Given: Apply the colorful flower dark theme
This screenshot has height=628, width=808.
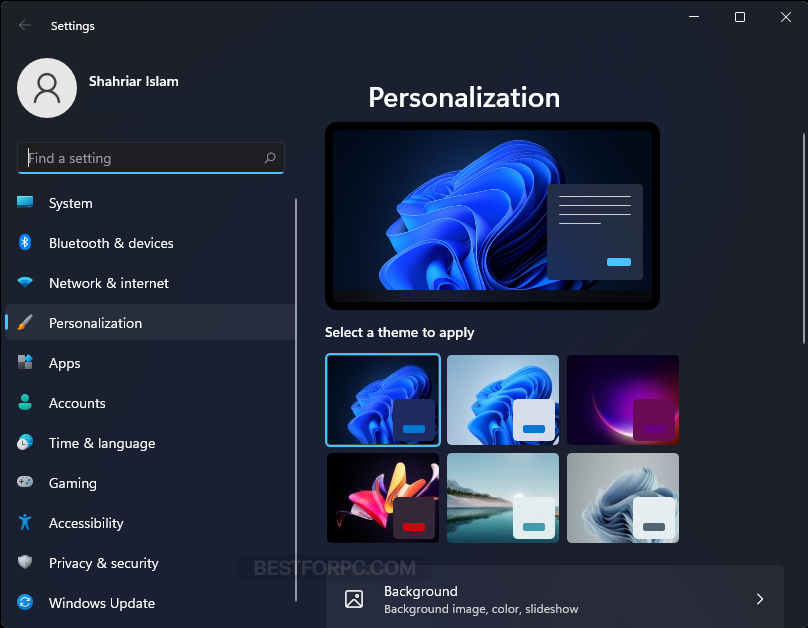Looking at the screenshot, I should (x=383, y=498).
